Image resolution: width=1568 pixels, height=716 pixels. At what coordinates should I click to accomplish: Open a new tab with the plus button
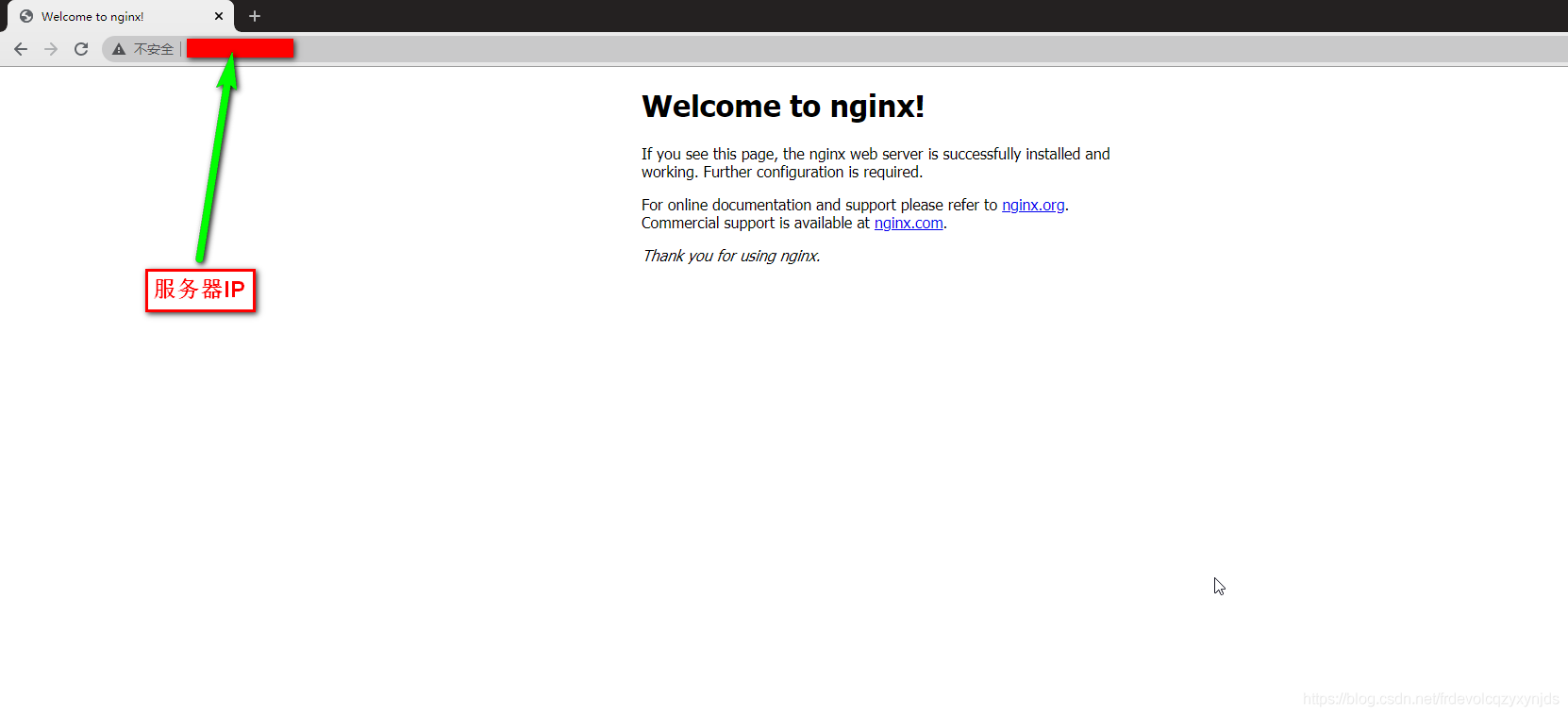[255, 16]
